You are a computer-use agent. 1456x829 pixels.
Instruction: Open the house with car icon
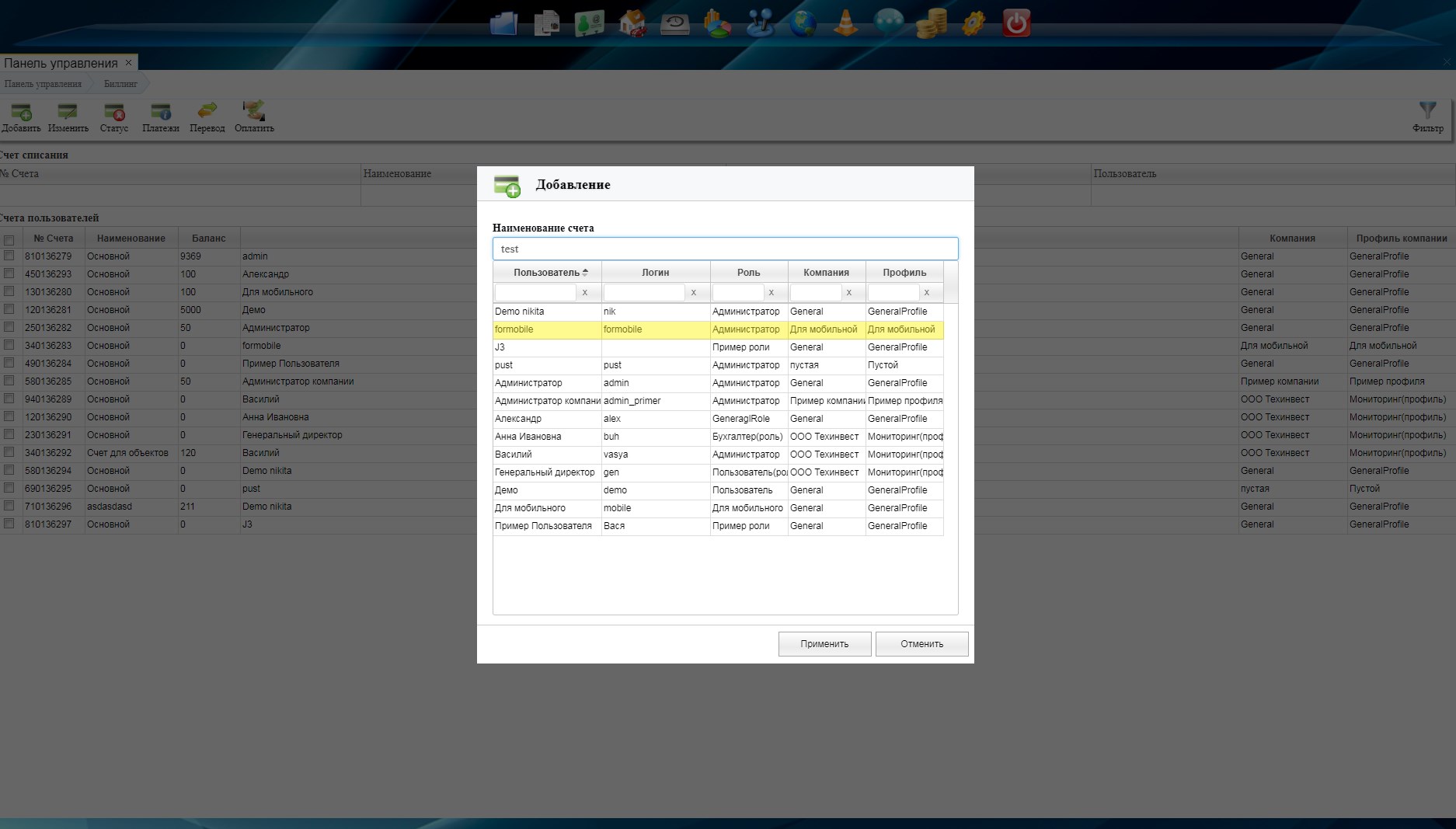tap(632, 23)
